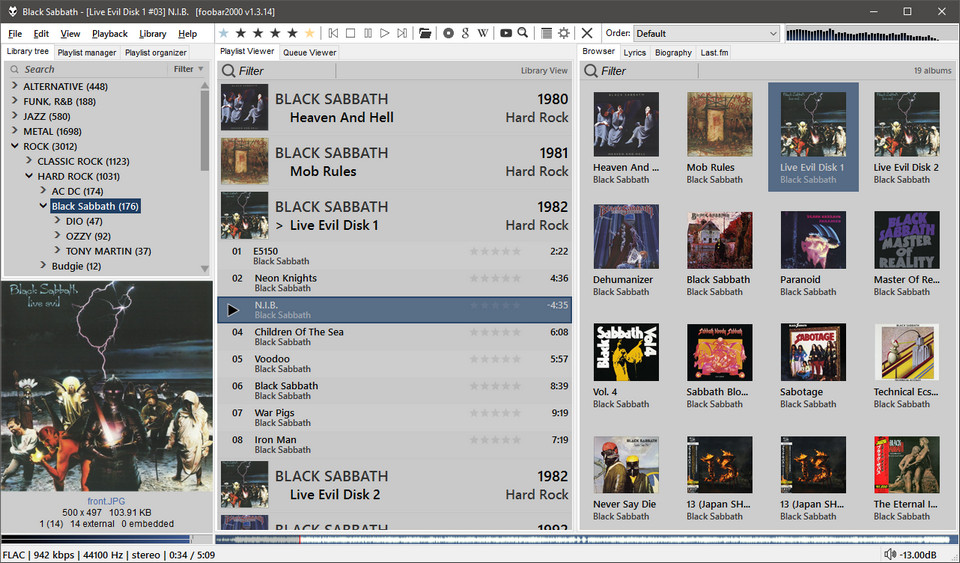This screenshot has height=563, width=960.
Task: Rate the Black Sabbath track with stars
Action: [495, 386]
